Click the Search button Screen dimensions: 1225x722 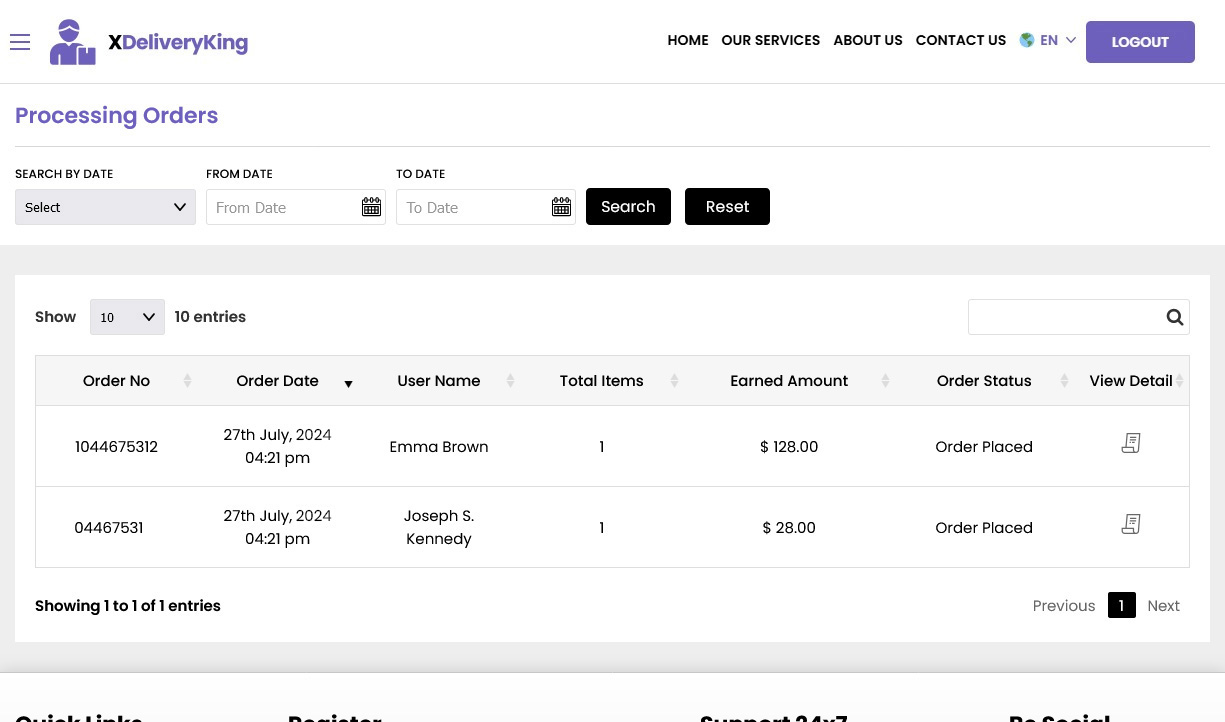628,206
